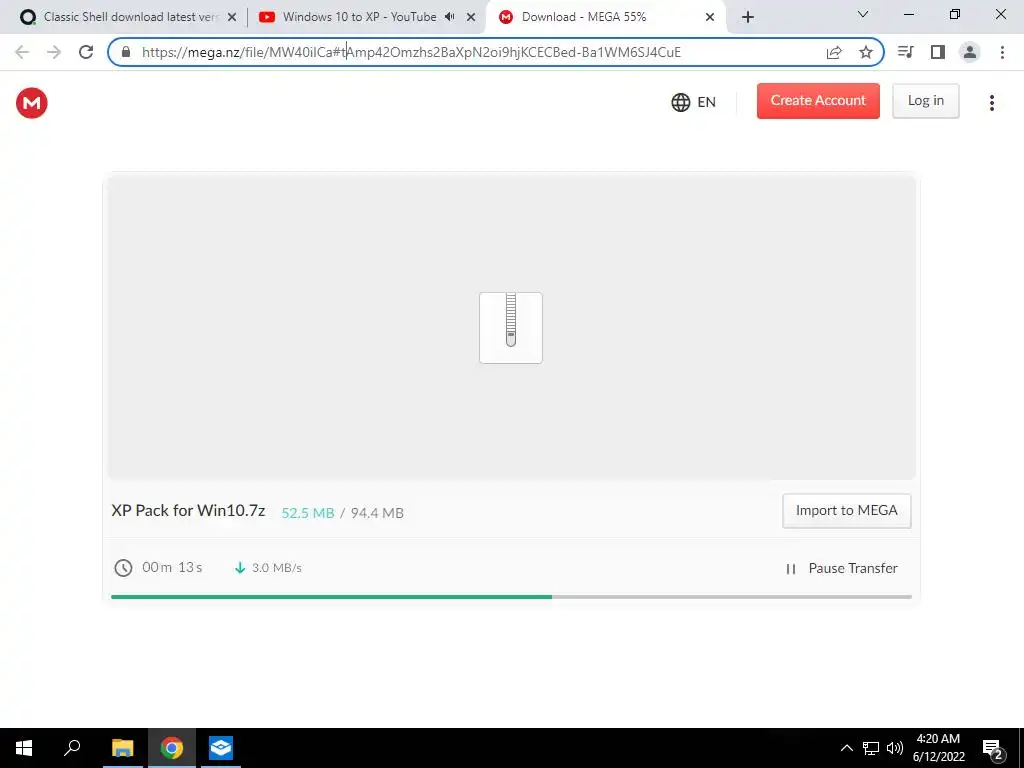
Task: Open the blue box app on taskbar
Action: point(221,748)
